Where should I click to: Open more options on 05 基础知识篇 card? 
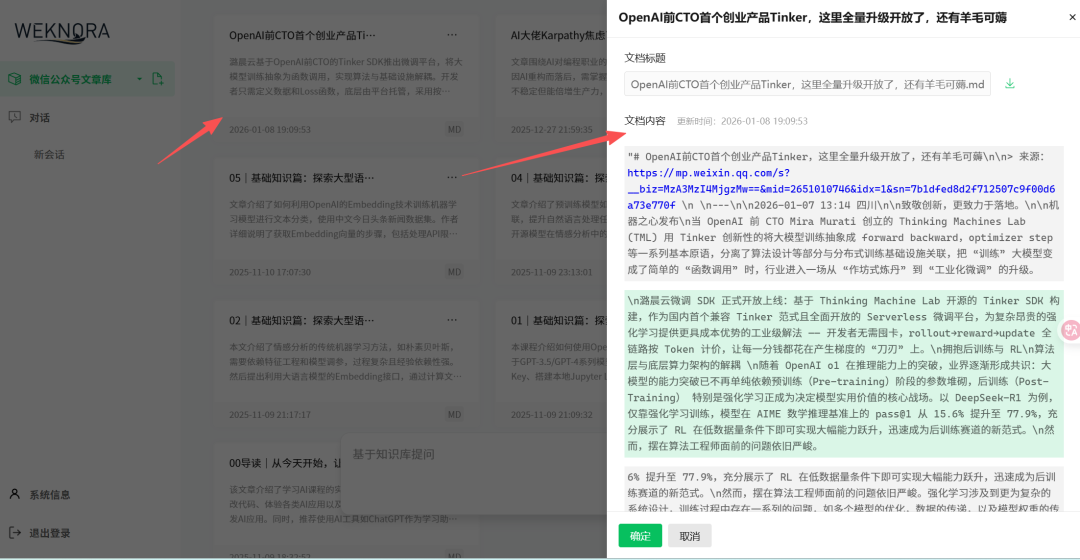(452, 177)
